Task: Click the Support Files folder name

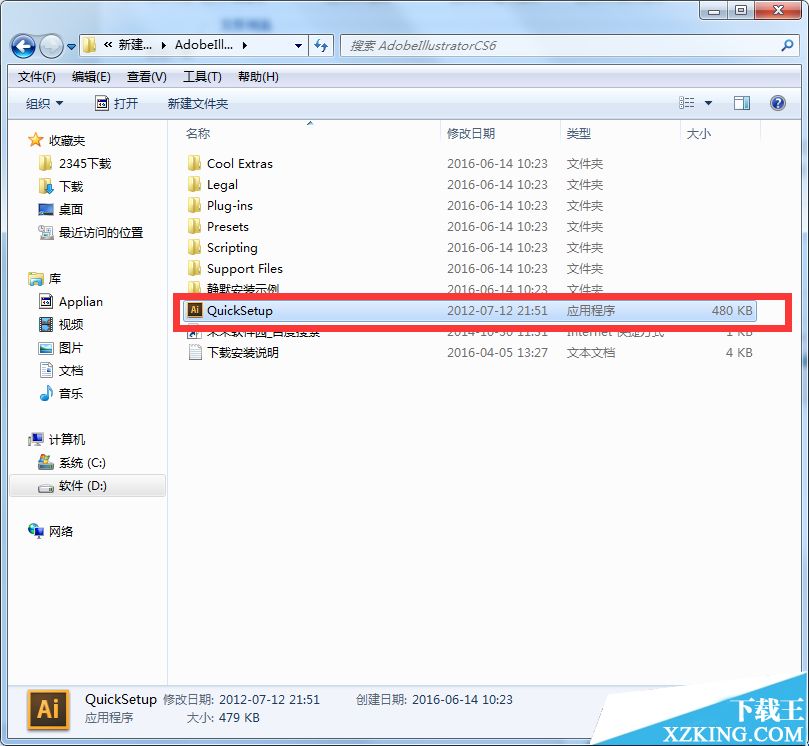Action: point(245,268)
